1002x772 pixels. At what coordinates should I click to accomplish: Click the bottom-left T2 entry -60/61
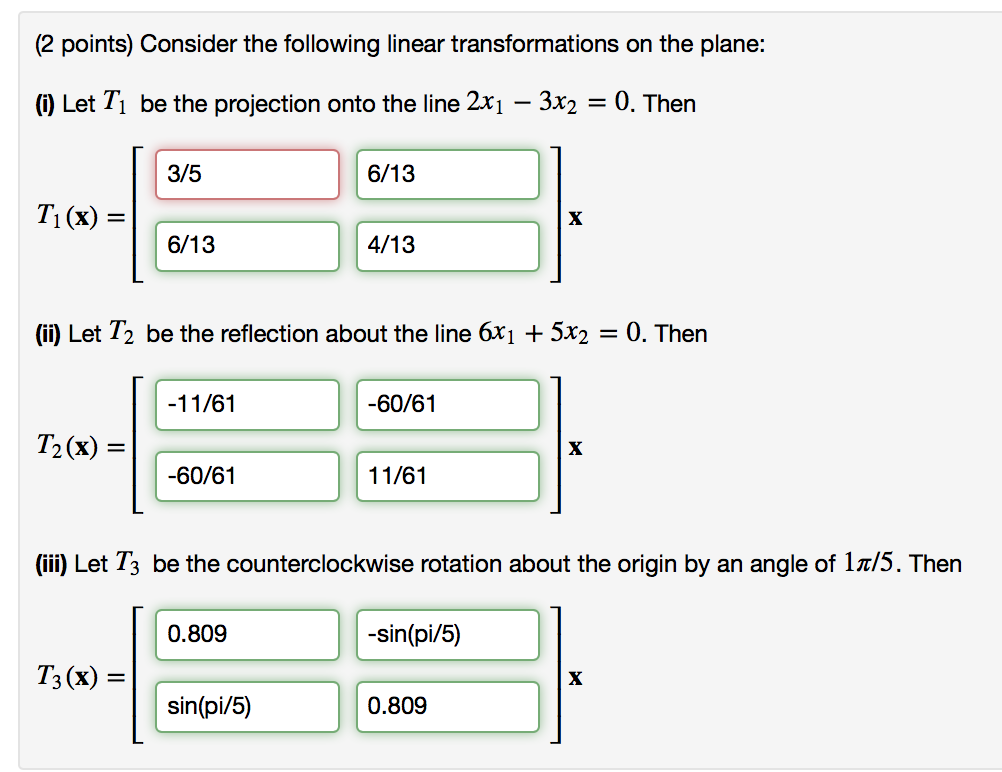click(246, 476)
